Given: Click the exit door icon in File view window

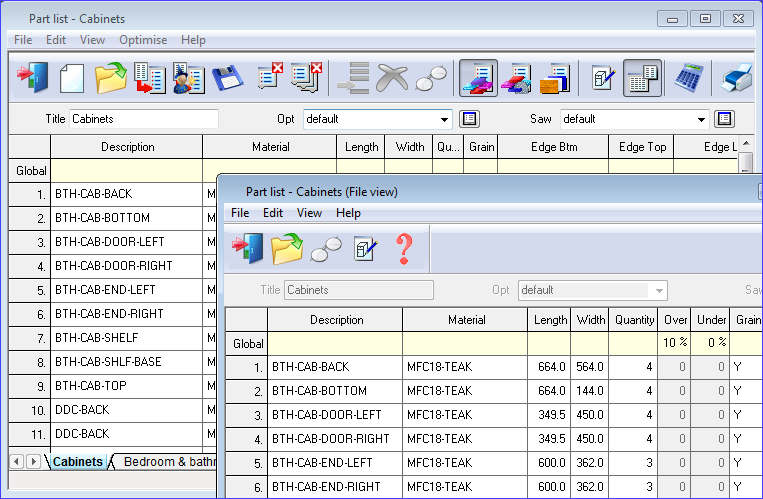Looking at the screenshot, I should point(248,248).
